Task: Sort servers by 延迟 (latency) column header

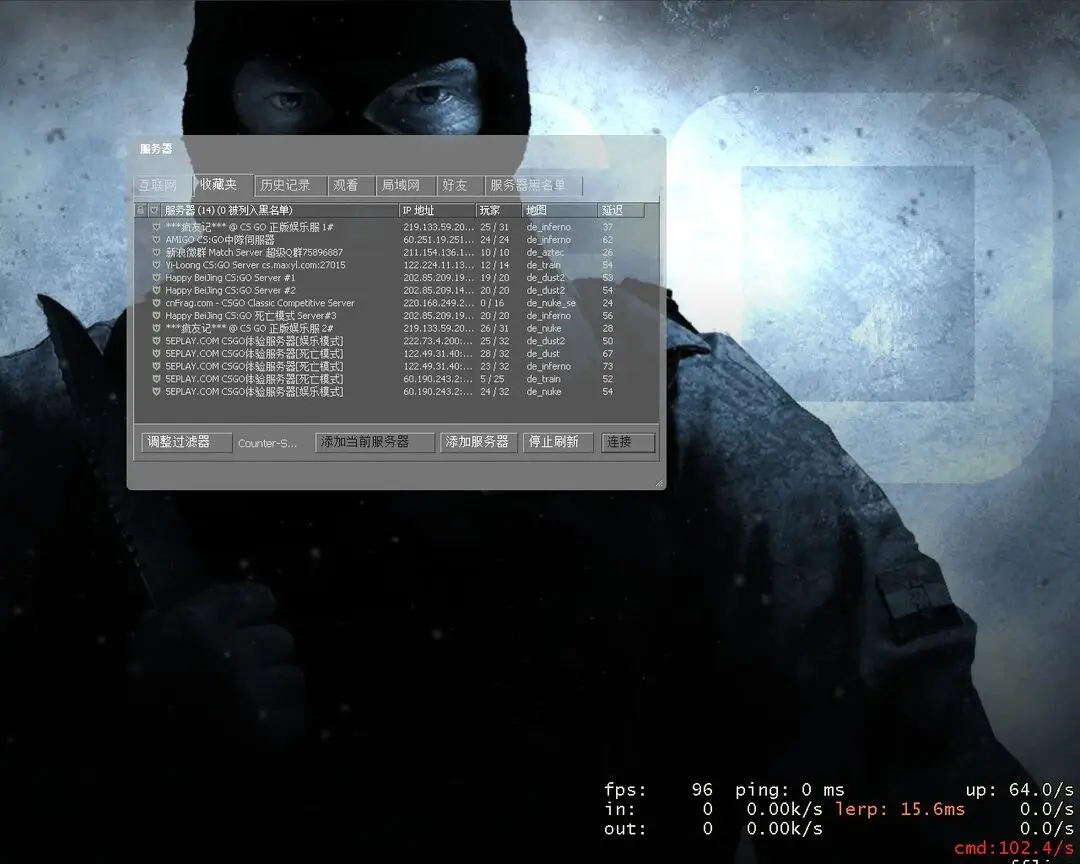Action: click(621, 211)
